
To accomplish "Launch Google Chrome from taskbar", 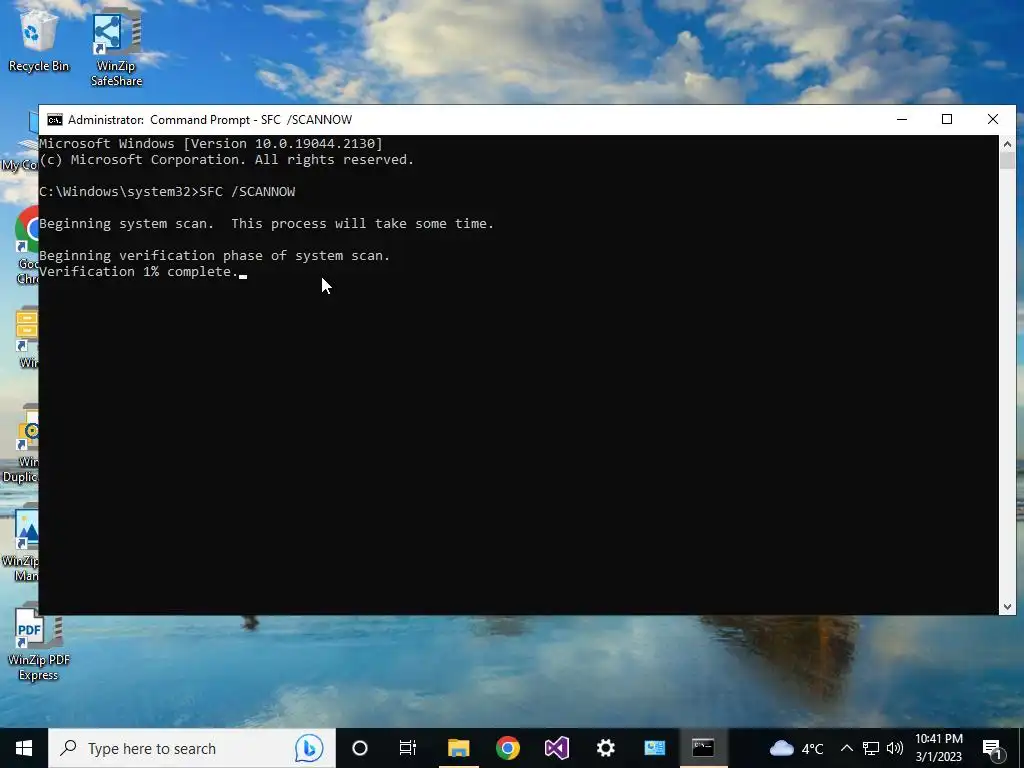I will (x=507, y=748).
